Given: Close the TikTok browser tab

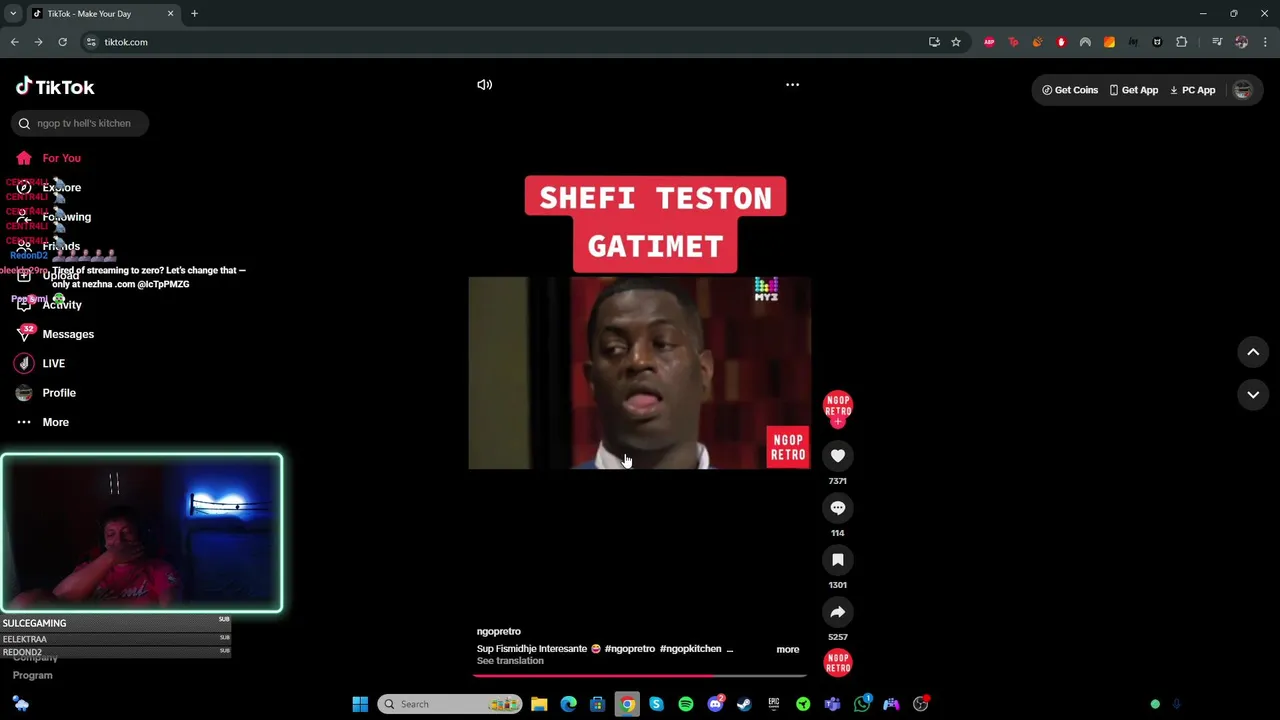Looking at the screenshot, I should 170,14.
